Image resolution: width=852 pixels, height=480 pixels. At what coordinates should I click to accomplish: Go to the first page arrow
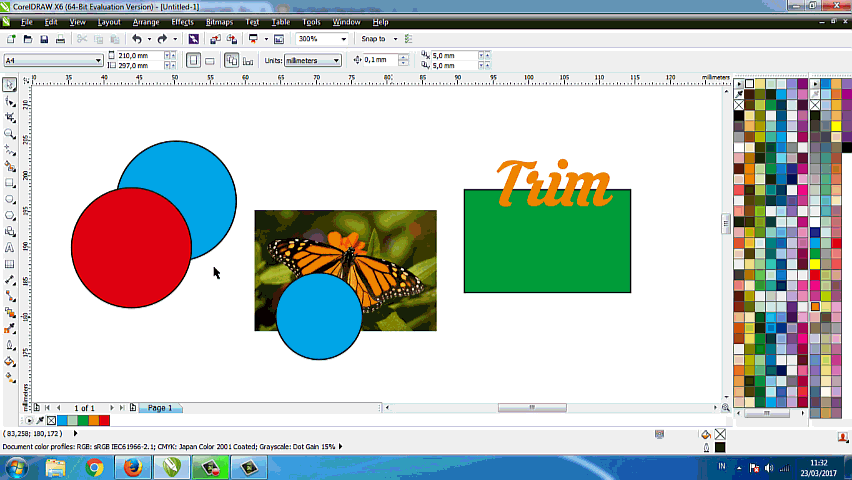(x=47, y=408)
